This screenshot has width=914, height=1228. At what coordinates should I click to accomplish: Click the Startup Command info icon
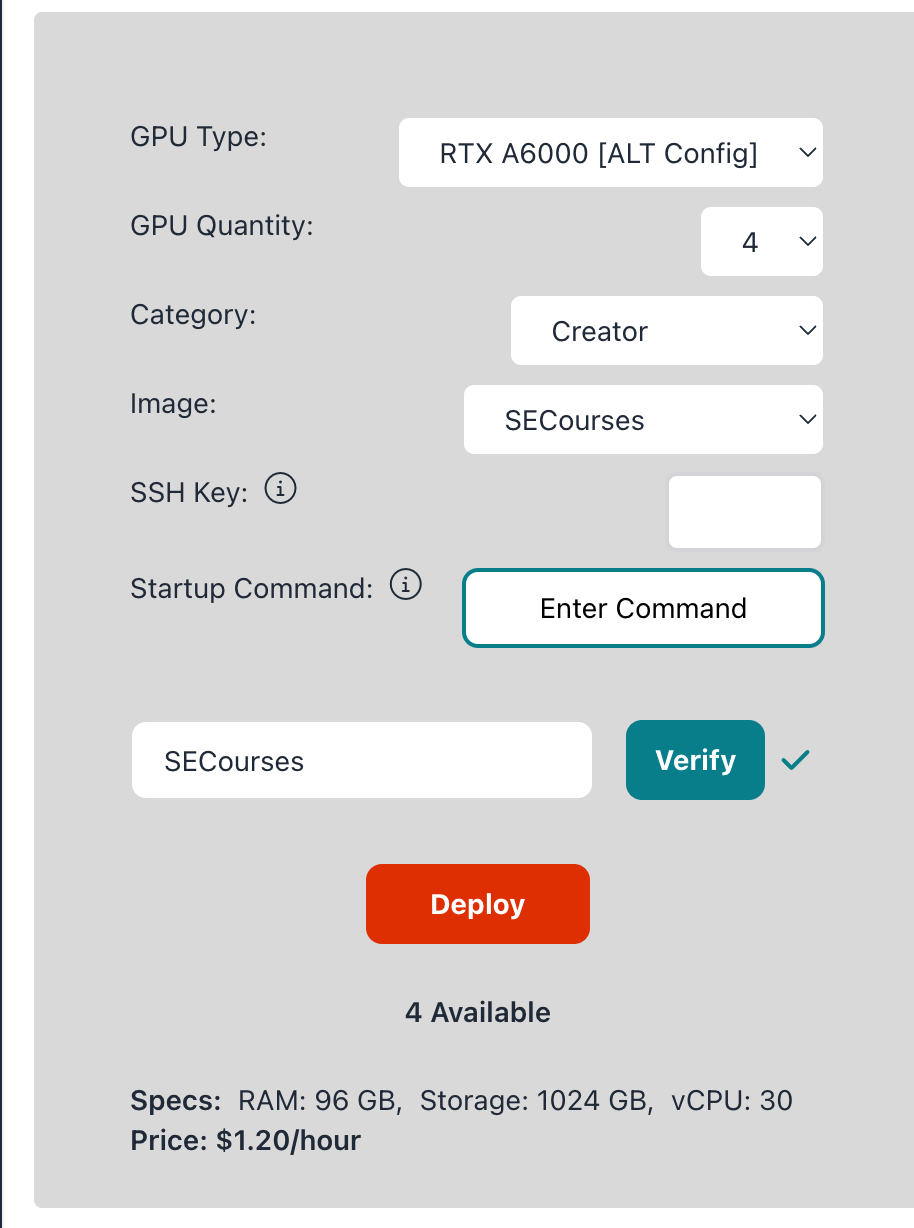click(x=405, y=585)
